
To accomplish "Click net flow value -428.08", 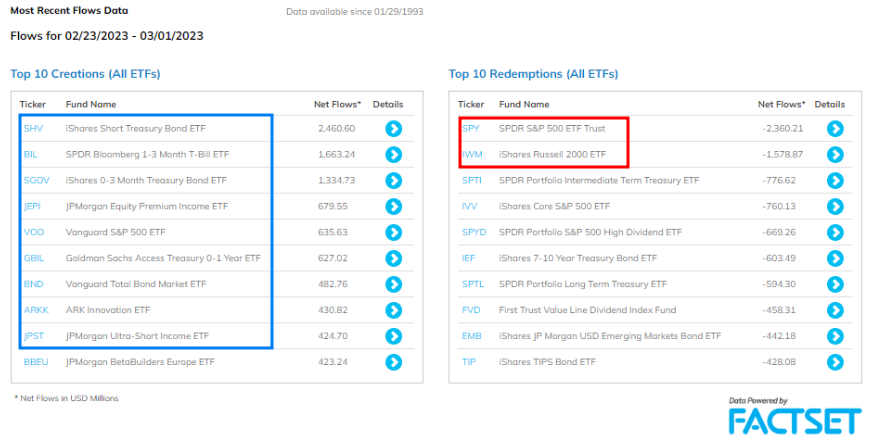I will click(779, 362).
